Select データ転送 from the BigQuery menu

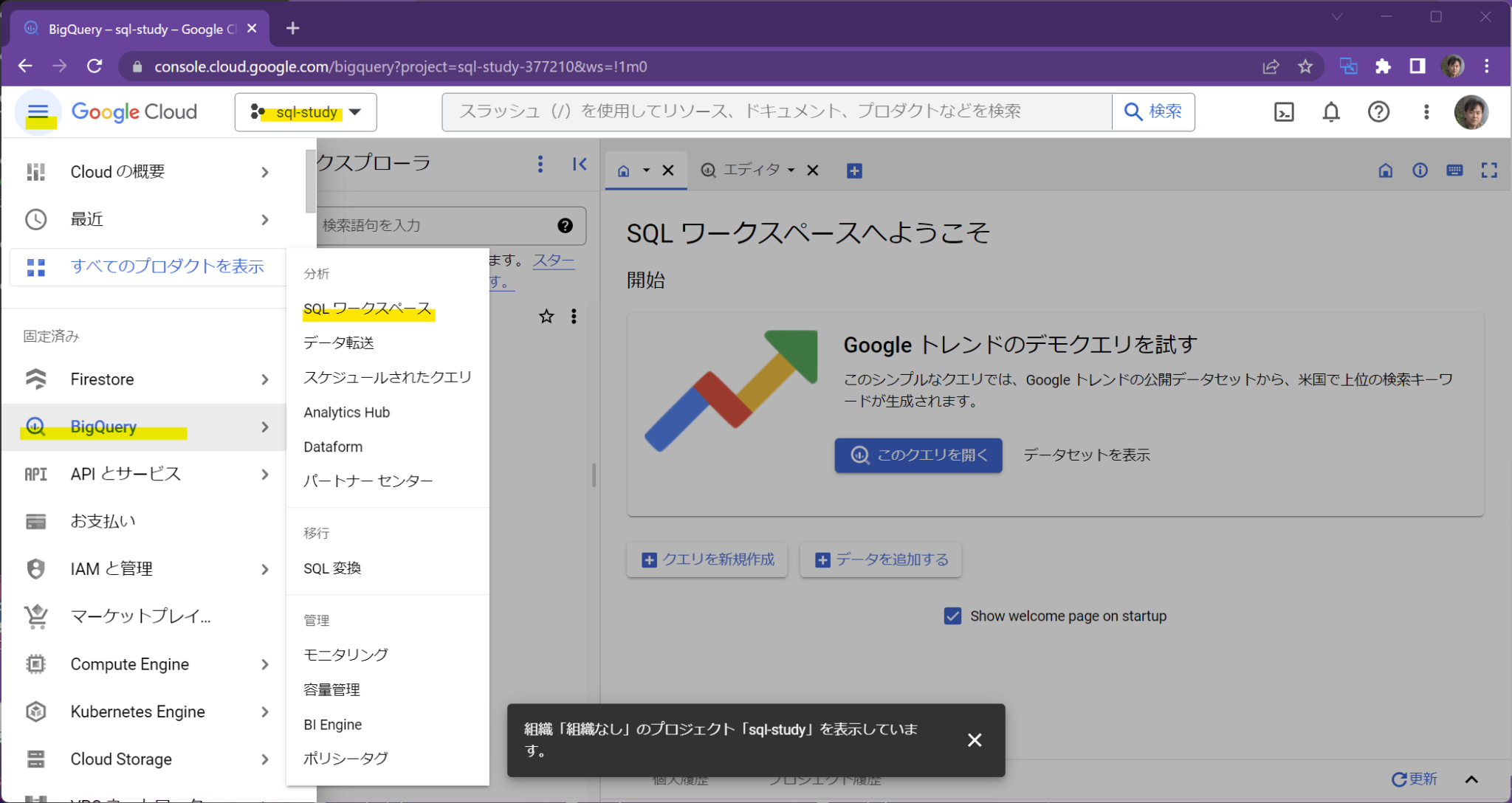click(338, 342)
